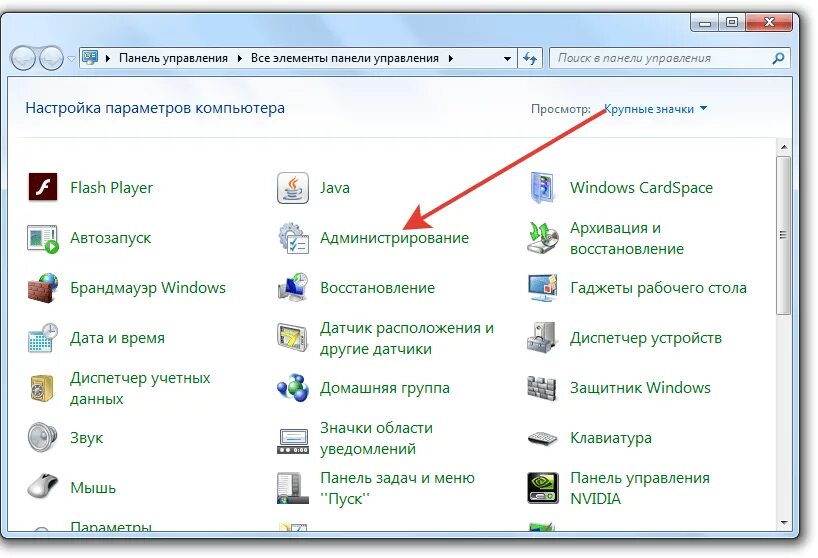
Task: Open the Flash Player link
Action: tap(112, 188)
